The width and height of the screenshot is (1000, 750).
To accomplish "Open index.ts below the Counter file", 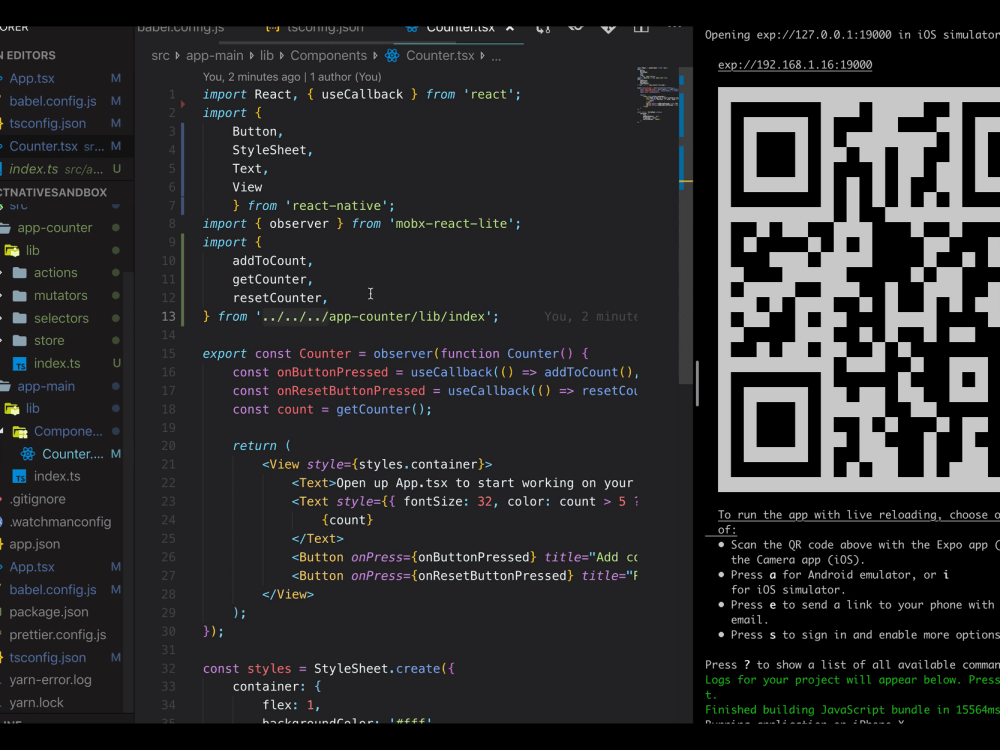I will tap(57, 476).
